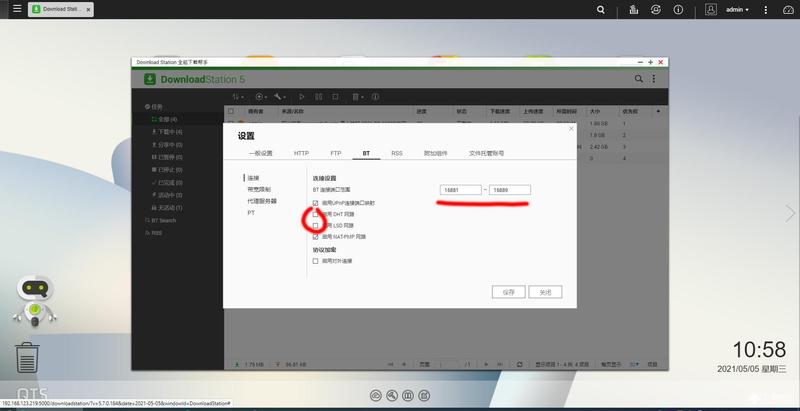Viewport: 800px width, 411px height.
Task: Click the start (play) task toolbar icon
Action: click(x=302, y=96)
